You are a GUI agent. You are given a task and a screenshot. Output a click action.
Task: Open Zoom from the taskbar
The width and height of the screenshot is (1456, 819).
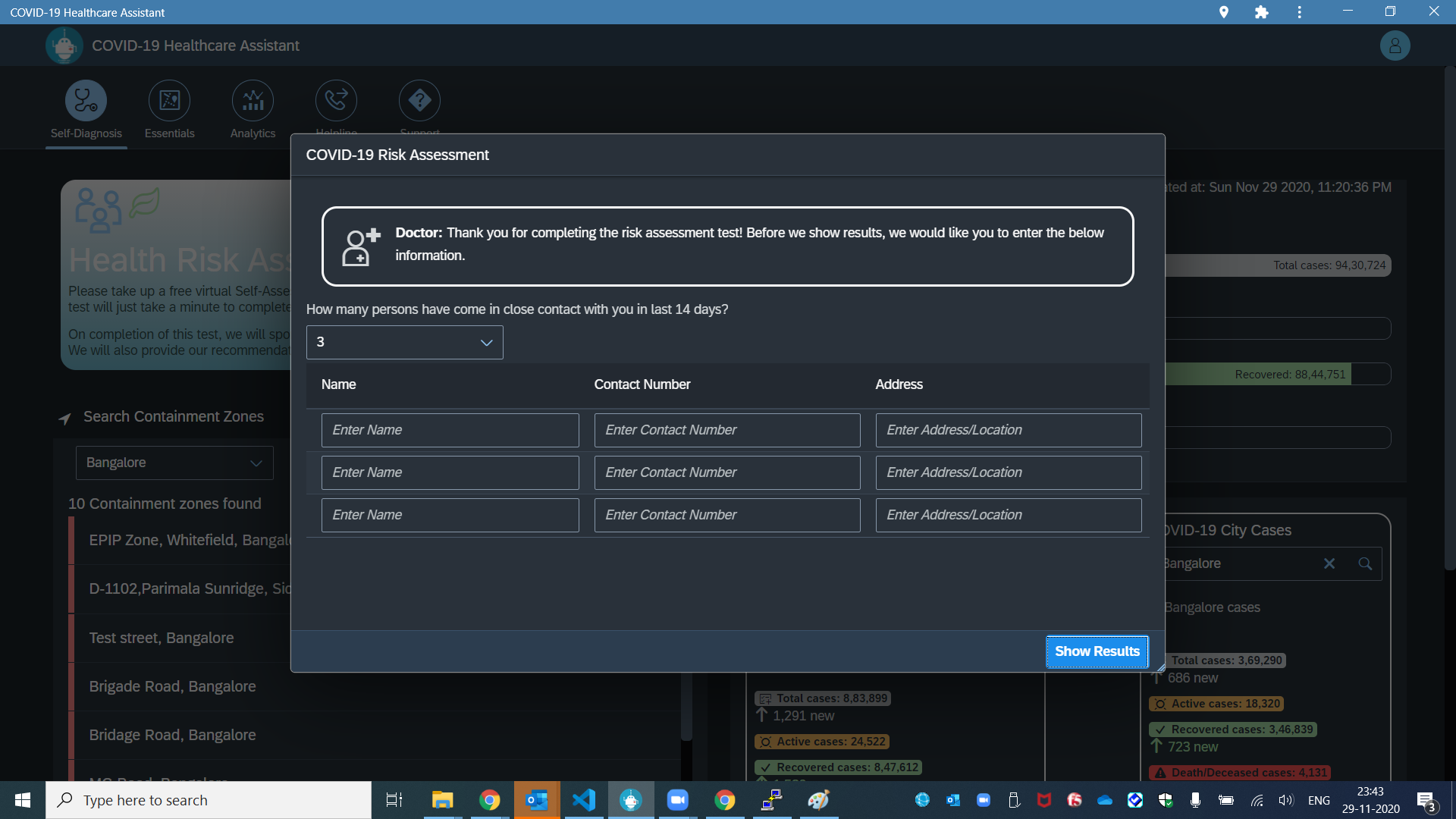[677, 800]
